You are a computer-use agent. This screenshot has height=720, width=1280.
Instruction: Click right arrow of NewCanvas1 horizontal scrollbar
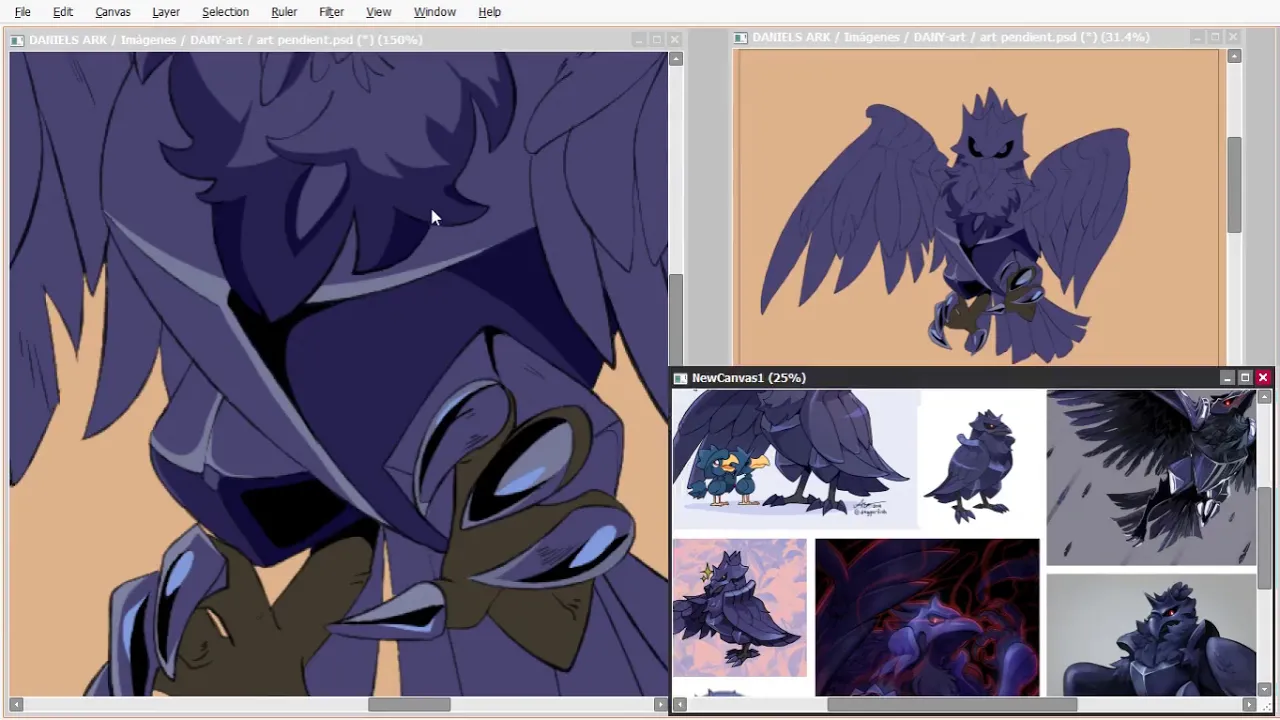(x=1249, y=704)
